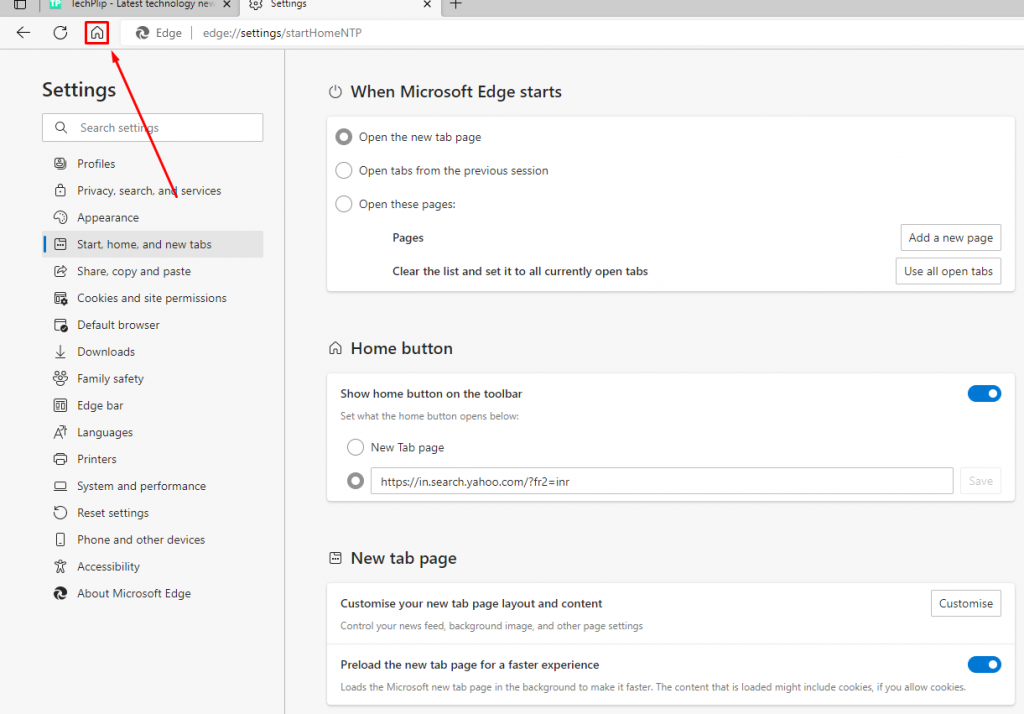Viewport: 1024px width, 714px height.
Task: Open Cookies and site permissions settings
Action: [x=153, y=298]
